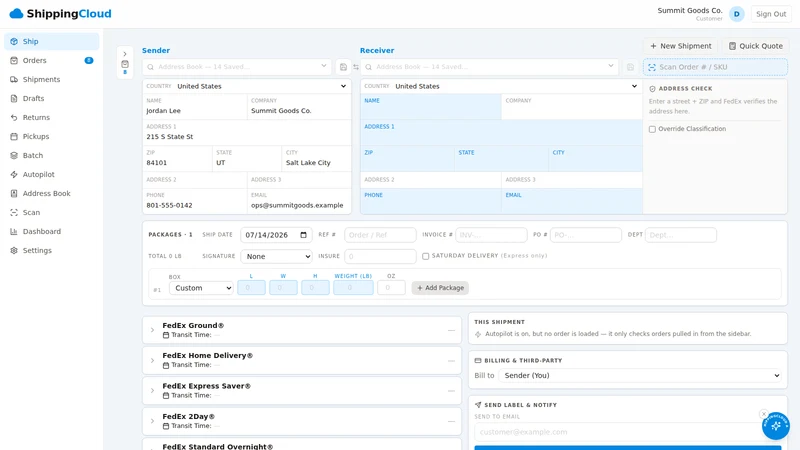Image resolution: width=800 pixels, height=450 pixels.
Task: Click the ShippingCloud cloud logo
Action: 16,14
